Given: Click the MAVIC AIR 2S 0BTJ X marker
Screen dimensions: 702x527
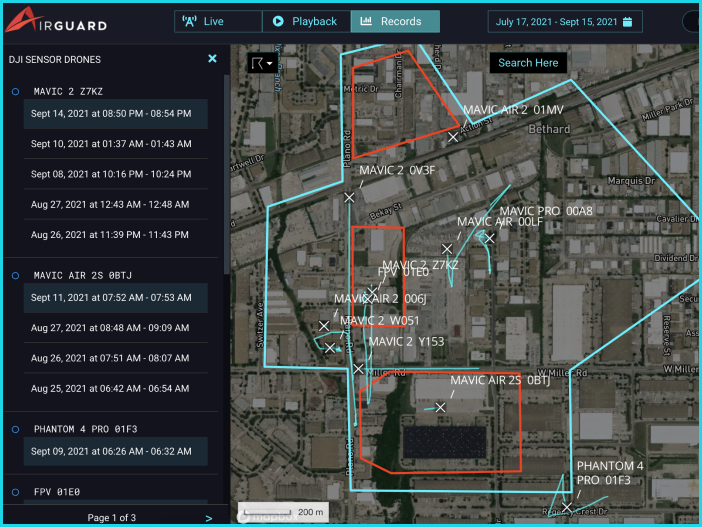Looking at the screenshot, I should pos(441,407).
